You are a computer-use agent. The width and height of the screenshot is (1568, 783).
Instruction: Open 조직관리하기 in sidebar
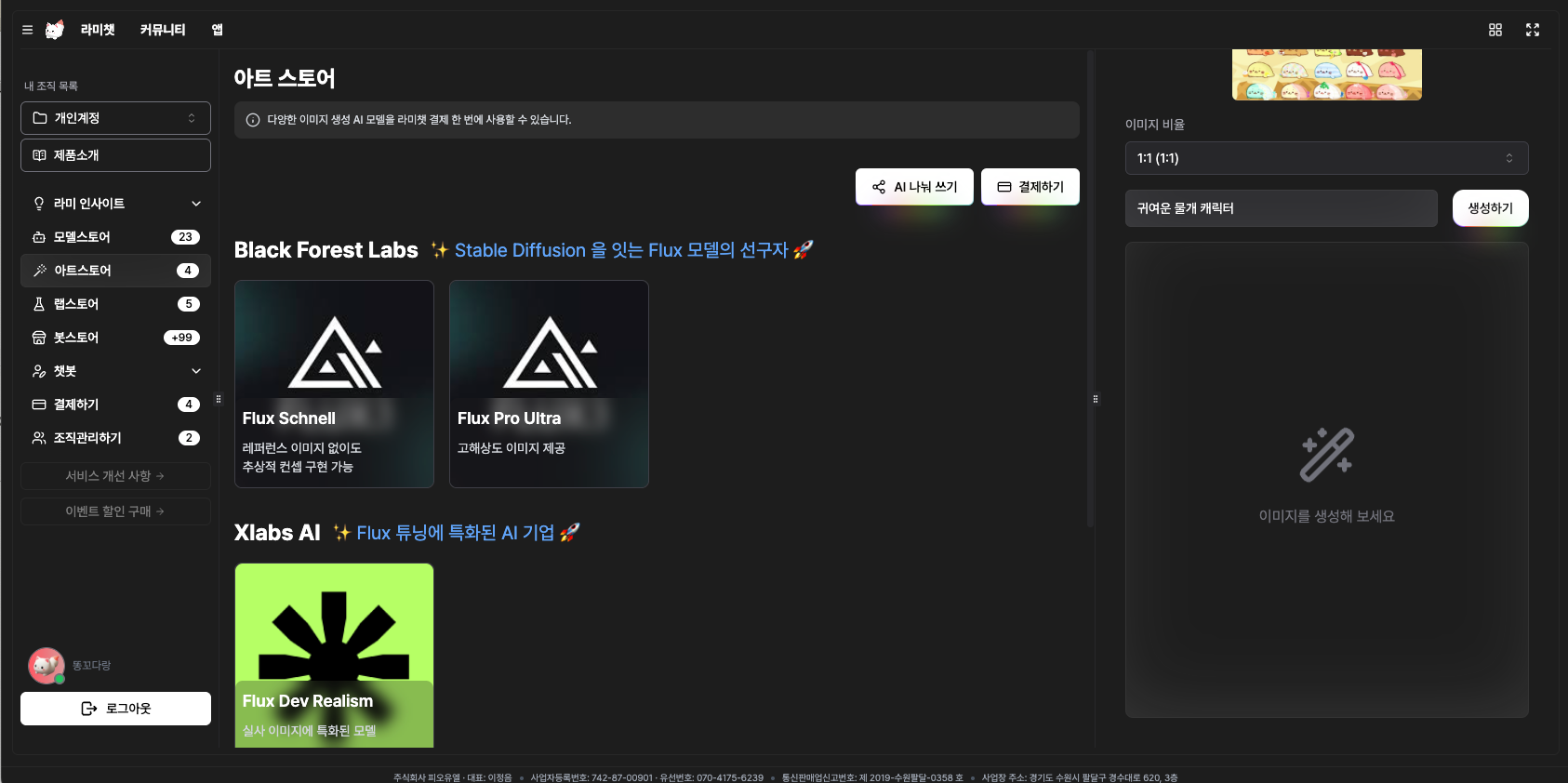pyautogui.click(x=115, y=438)
